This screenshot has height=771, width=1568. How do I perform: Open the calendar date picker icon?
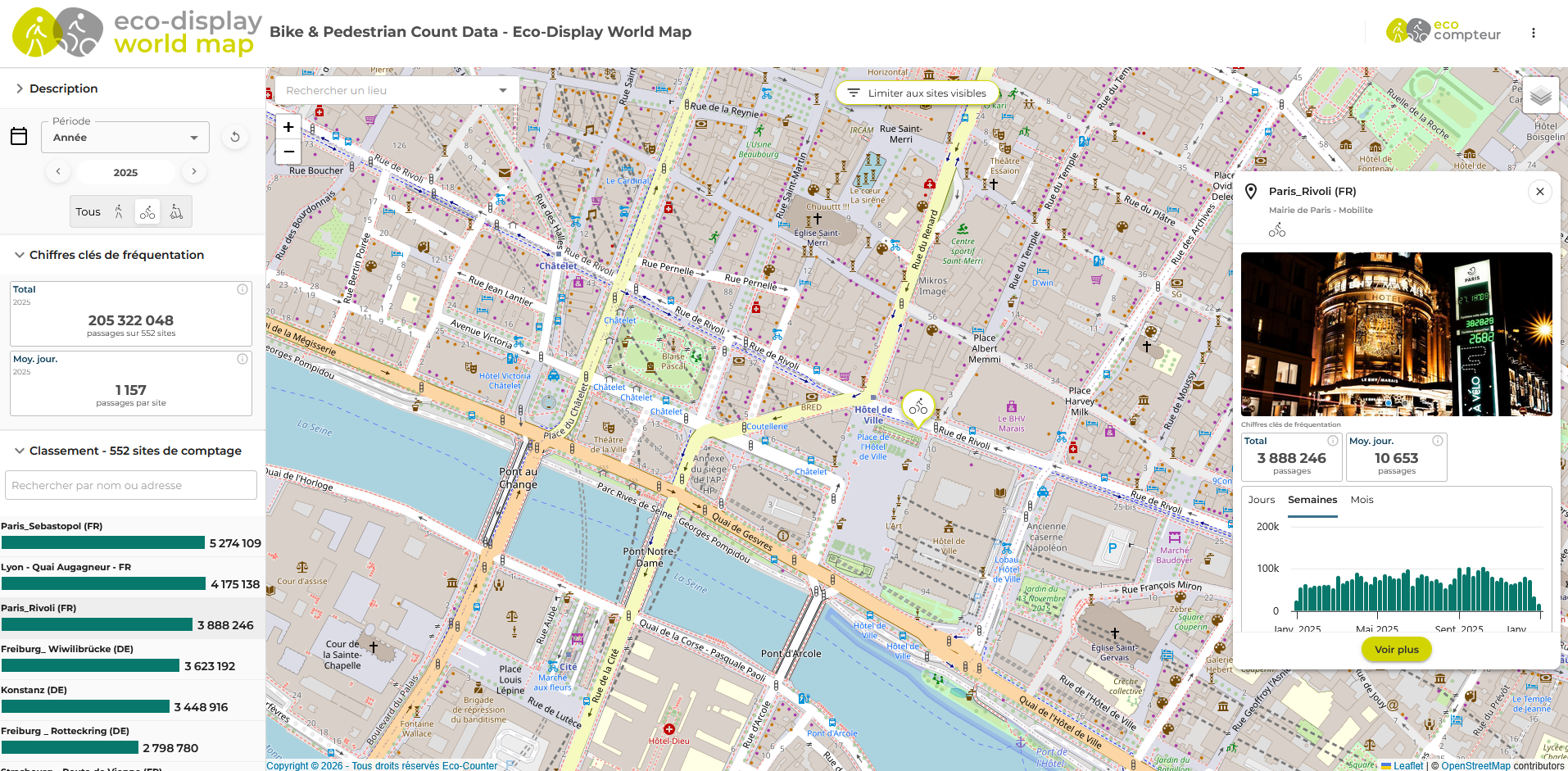[x=19, y=137]
